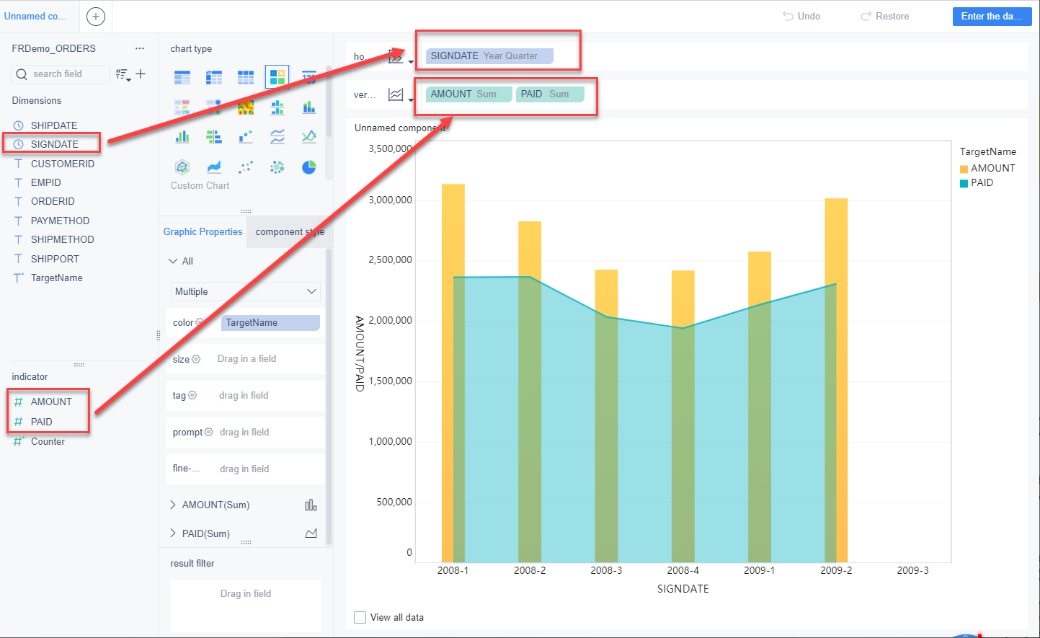The width and height of the screenshot is (1040, 638).
Task: Click the AMOUNT legend color swatch
Action: click(964, 169)
